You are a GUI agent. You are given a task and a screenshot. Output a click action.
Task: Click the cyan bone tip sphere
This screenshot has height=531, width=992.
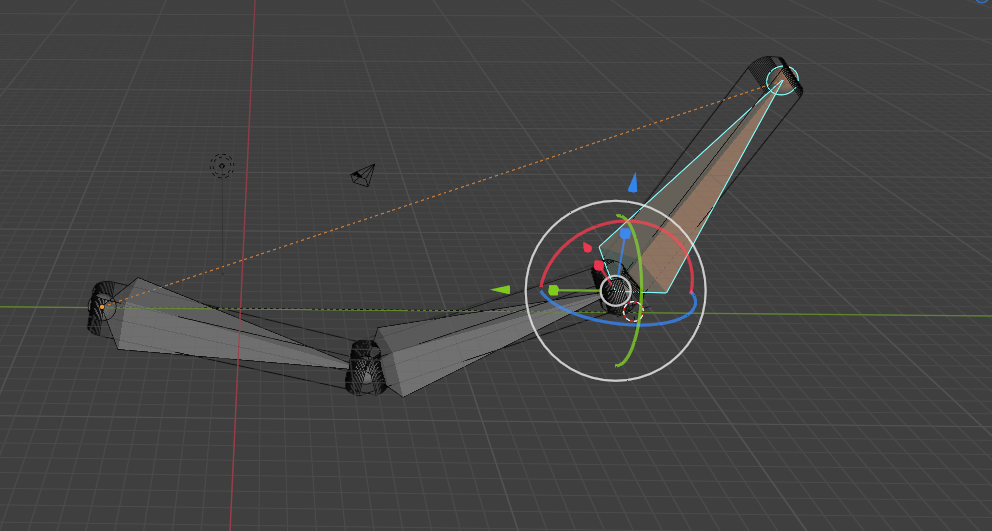pyautogui.click(x=781, y=79)
